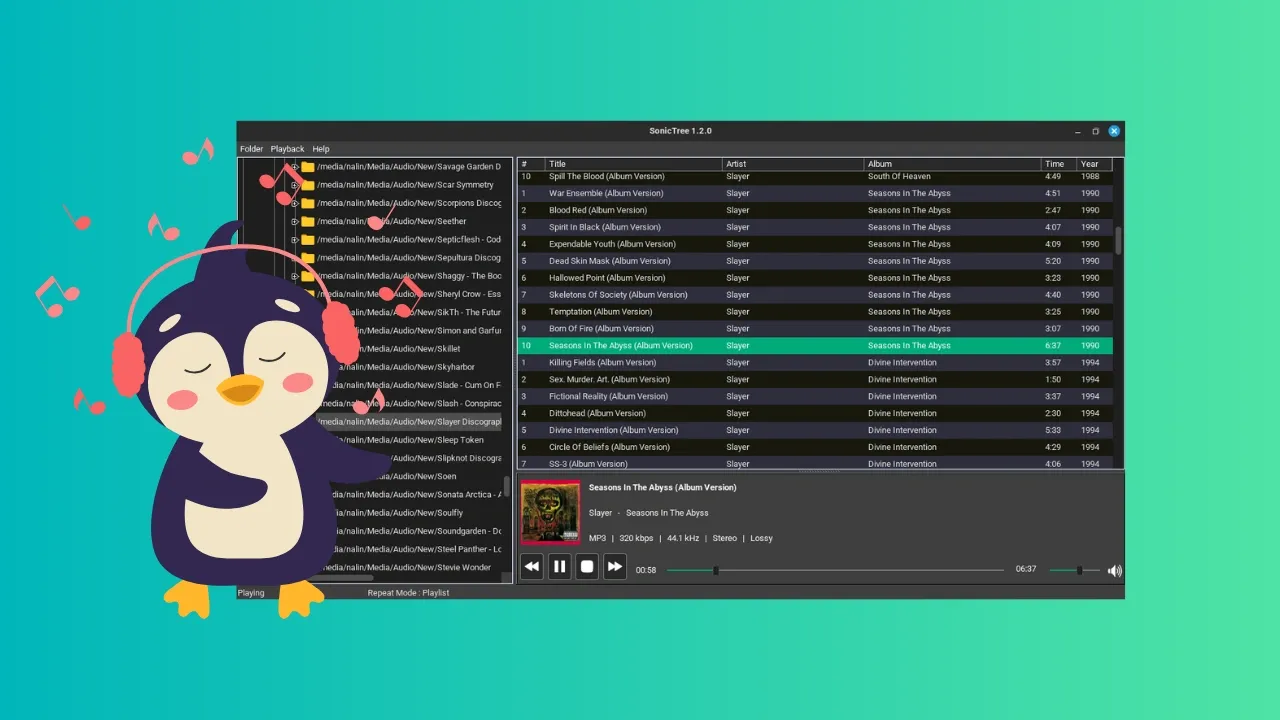Select highlighted Seasons In The Abyss playlist row
This screenshot has width=1280, height=720.
pos(815,346)
